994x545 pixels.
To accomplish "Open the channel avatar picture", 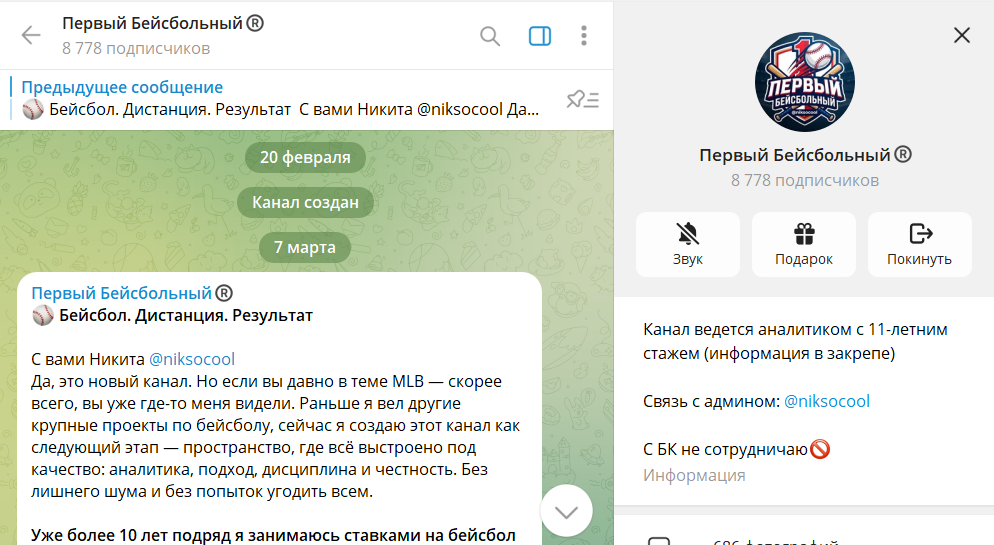I will click(804, 82).
